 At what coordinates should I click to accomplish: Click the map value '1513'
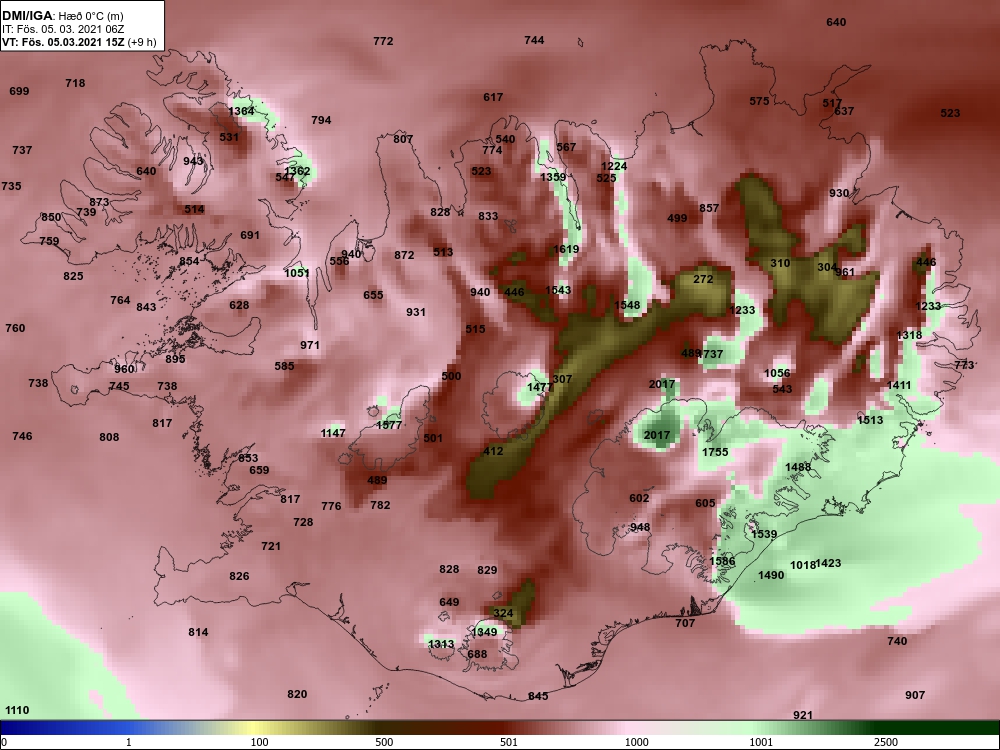(870, 420)
